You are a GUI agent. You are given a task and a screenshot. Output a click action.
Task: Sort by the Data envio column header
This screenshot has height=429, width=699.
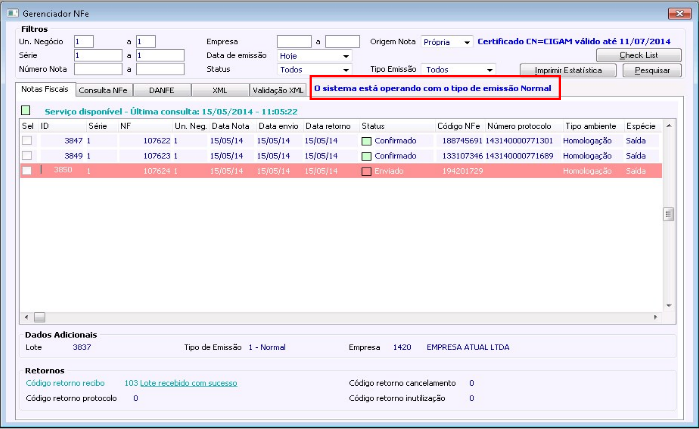279,127
